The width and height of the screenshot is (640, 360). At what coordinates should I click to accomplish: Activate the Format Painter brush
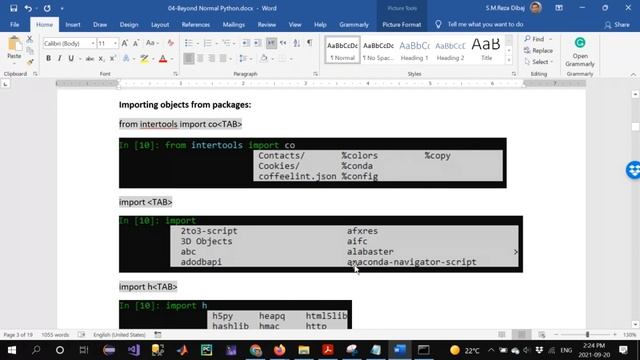click(29, 62)
